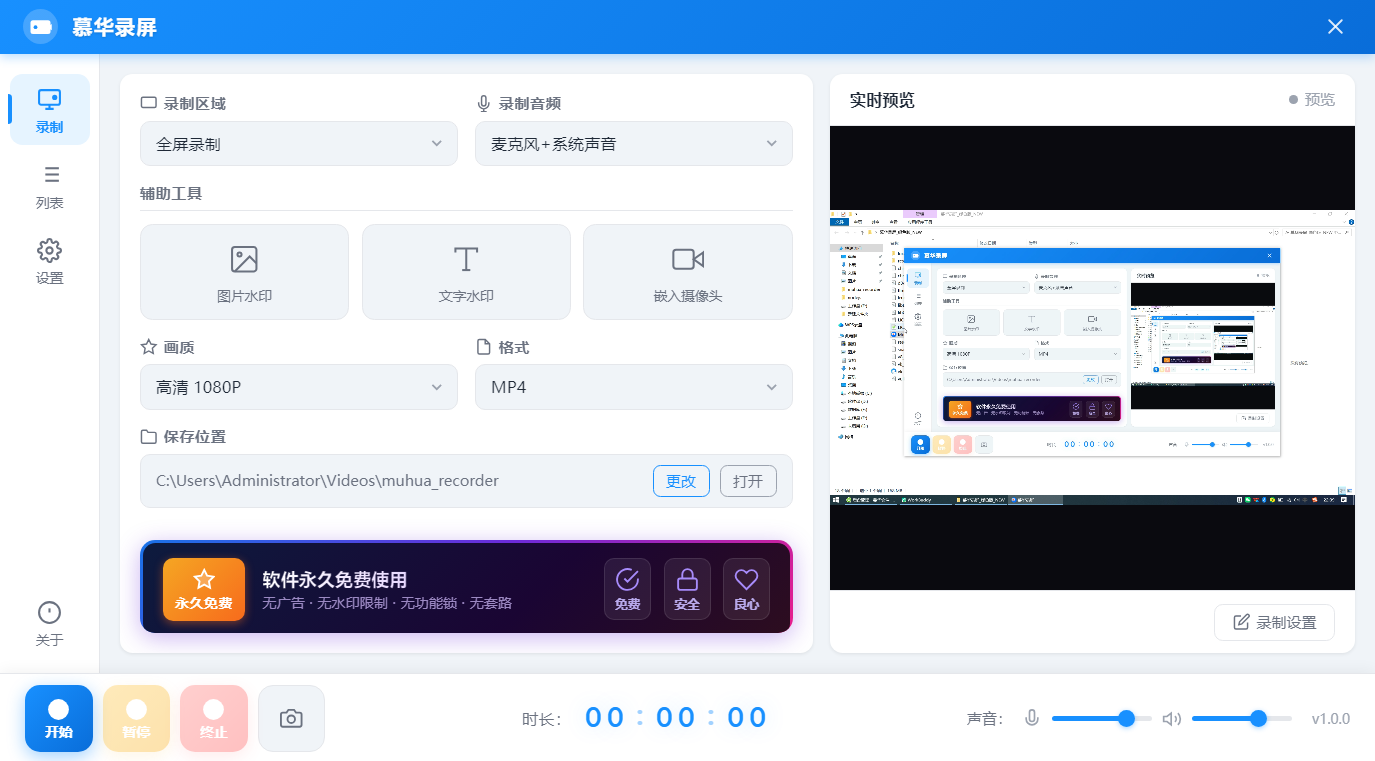Image resolution: width=1375 pixels, height=761 pixels.
Task: Open the 画质 高清 1080P dropdown
Action: click(x=299, y=387)
